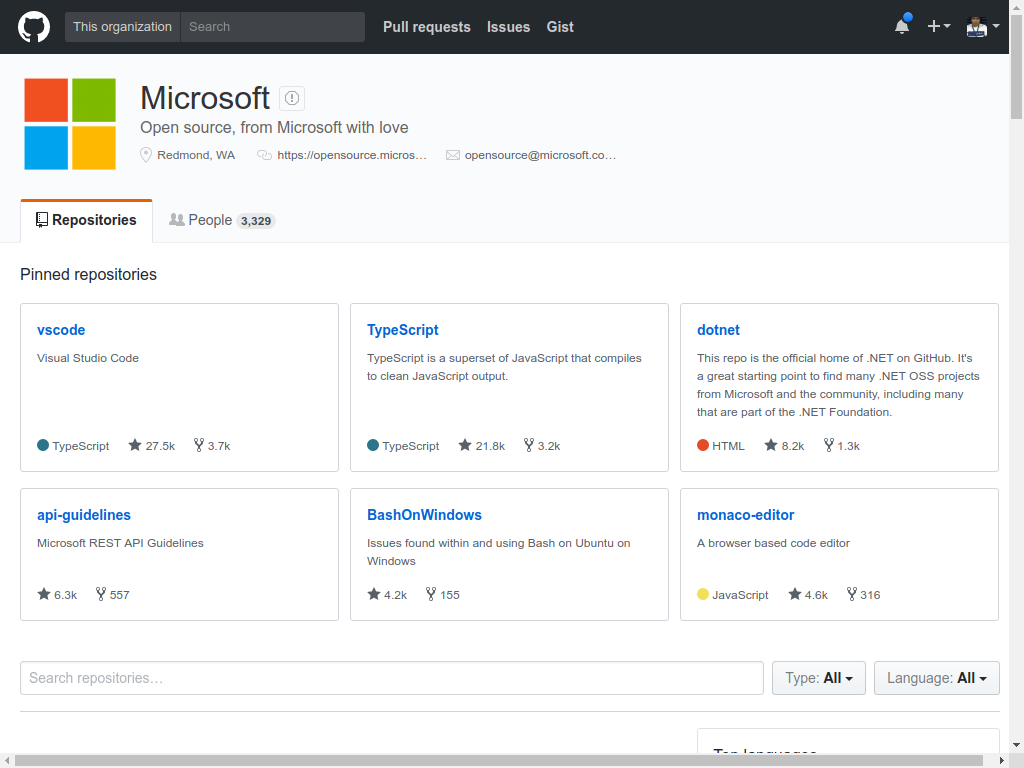
Task: Click the 1.3k fork count on dotnet
Action: 848,446
